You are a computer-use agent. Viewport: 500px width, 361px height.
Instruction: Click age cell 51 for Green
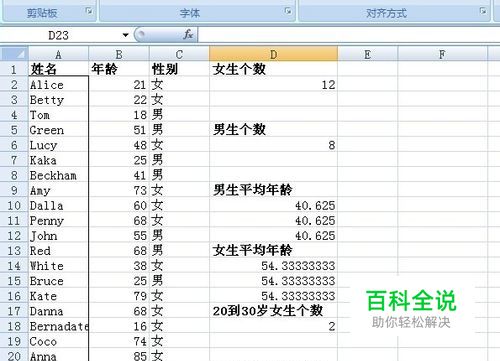[x=119, y=130]
